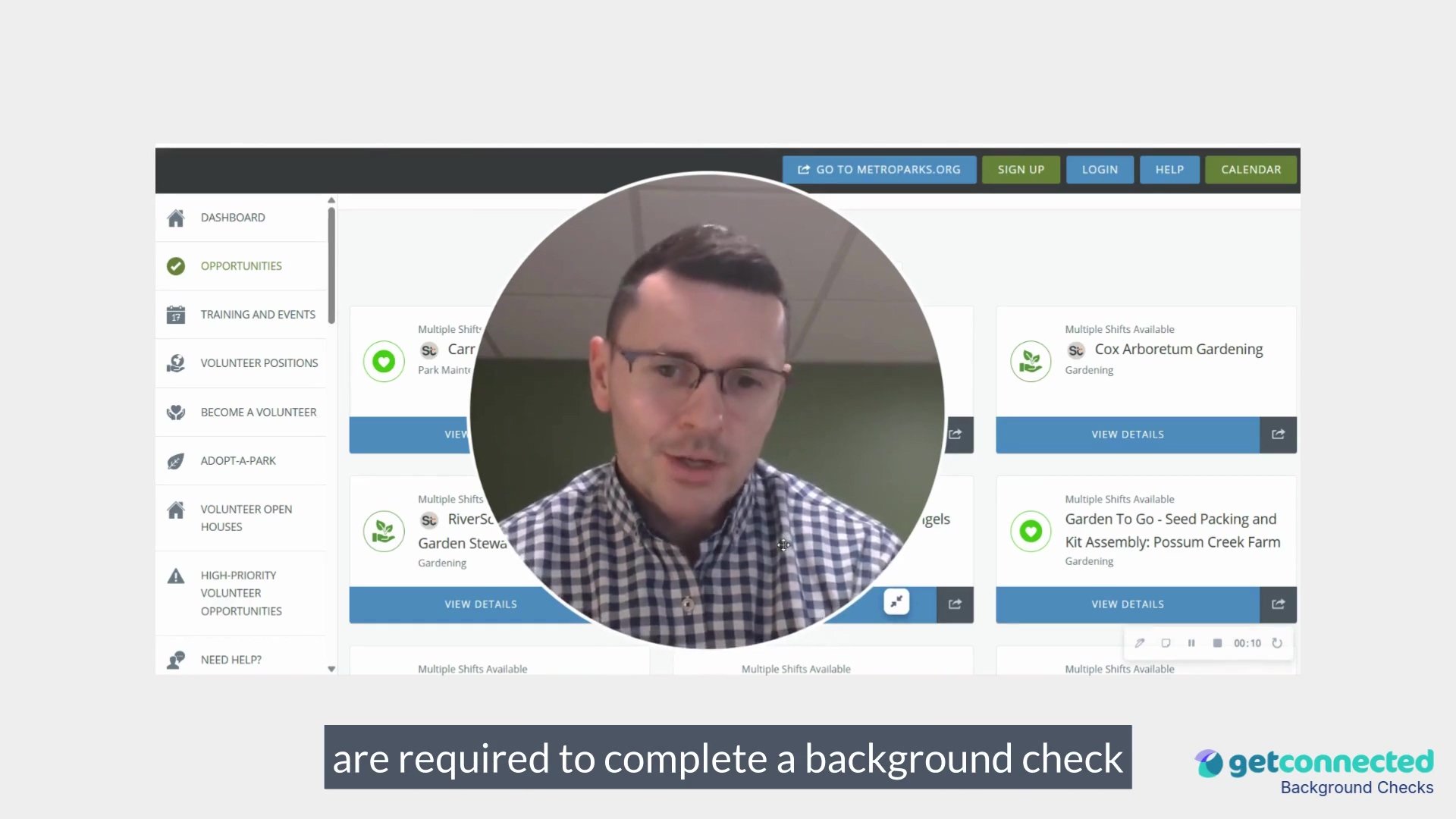Click the Cox Arboretum plant hand icon
The width and height of the screenshot is (1456, 819).
[x=1031, y=361]
